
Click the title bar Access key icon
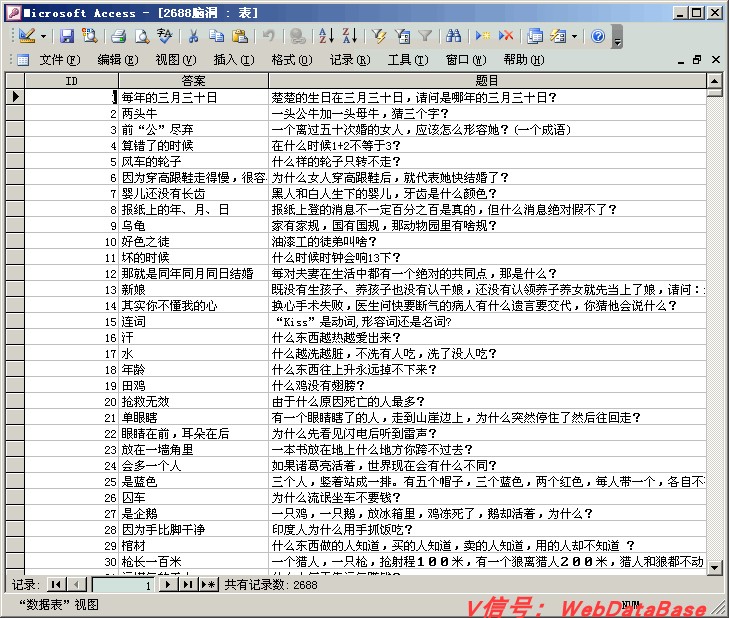pos(14,13)
